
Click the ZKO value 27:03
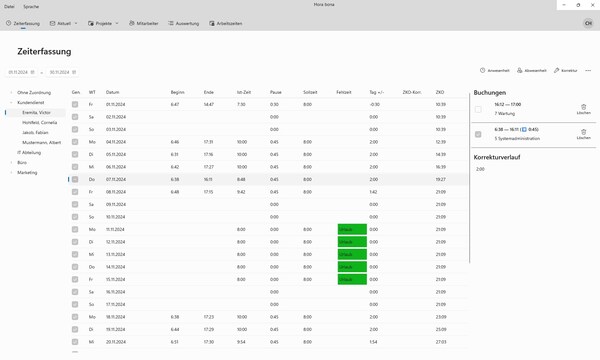pyautogui.click(x=441, y=342)
